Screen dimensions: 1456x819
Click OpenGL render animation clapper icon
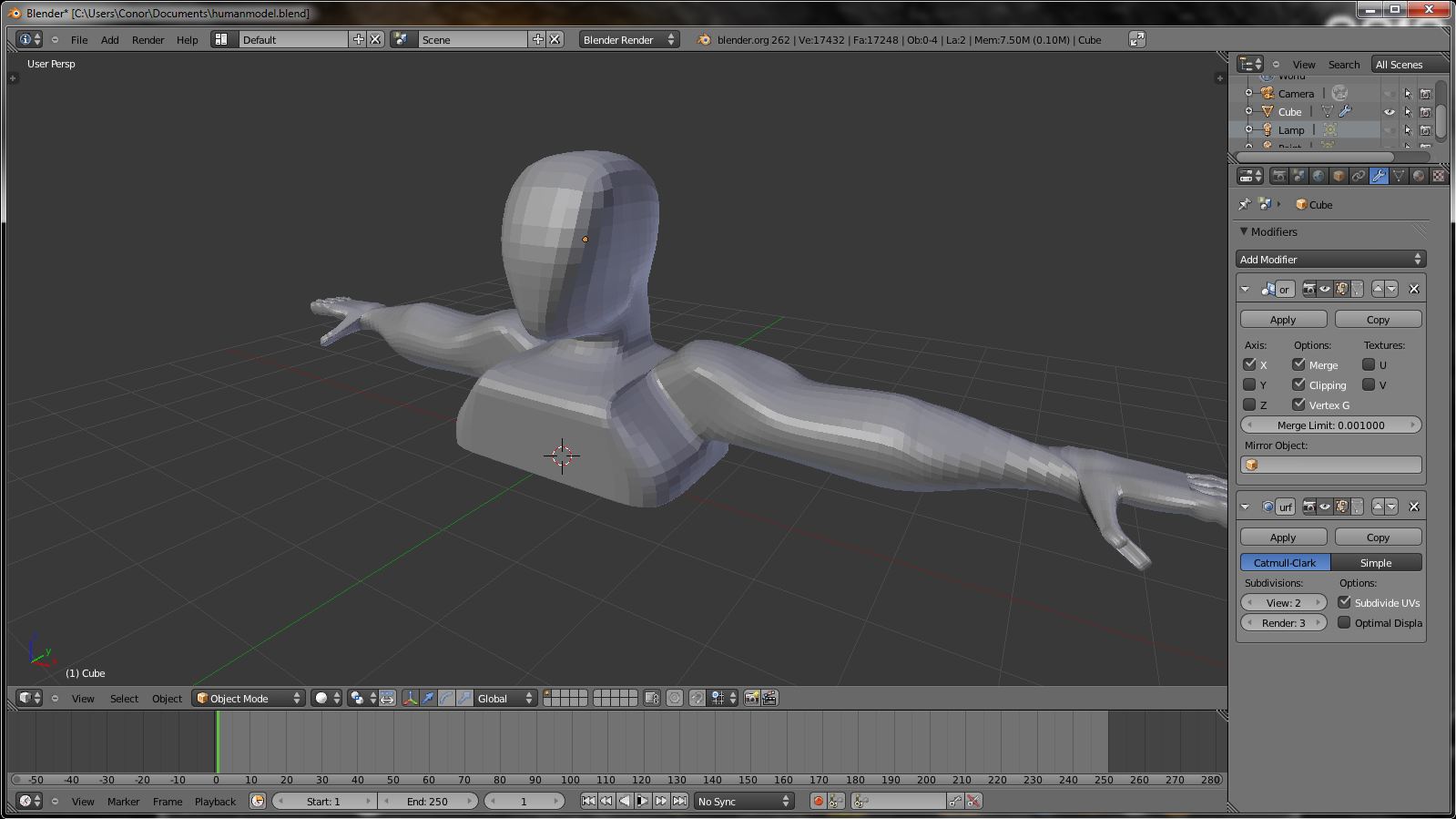click(x=769, y=698)
